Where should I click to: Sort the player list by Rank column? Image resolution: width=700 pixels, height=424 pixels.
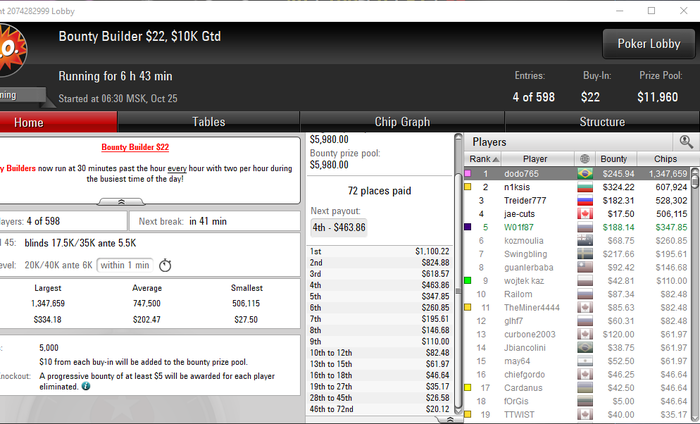483,159
